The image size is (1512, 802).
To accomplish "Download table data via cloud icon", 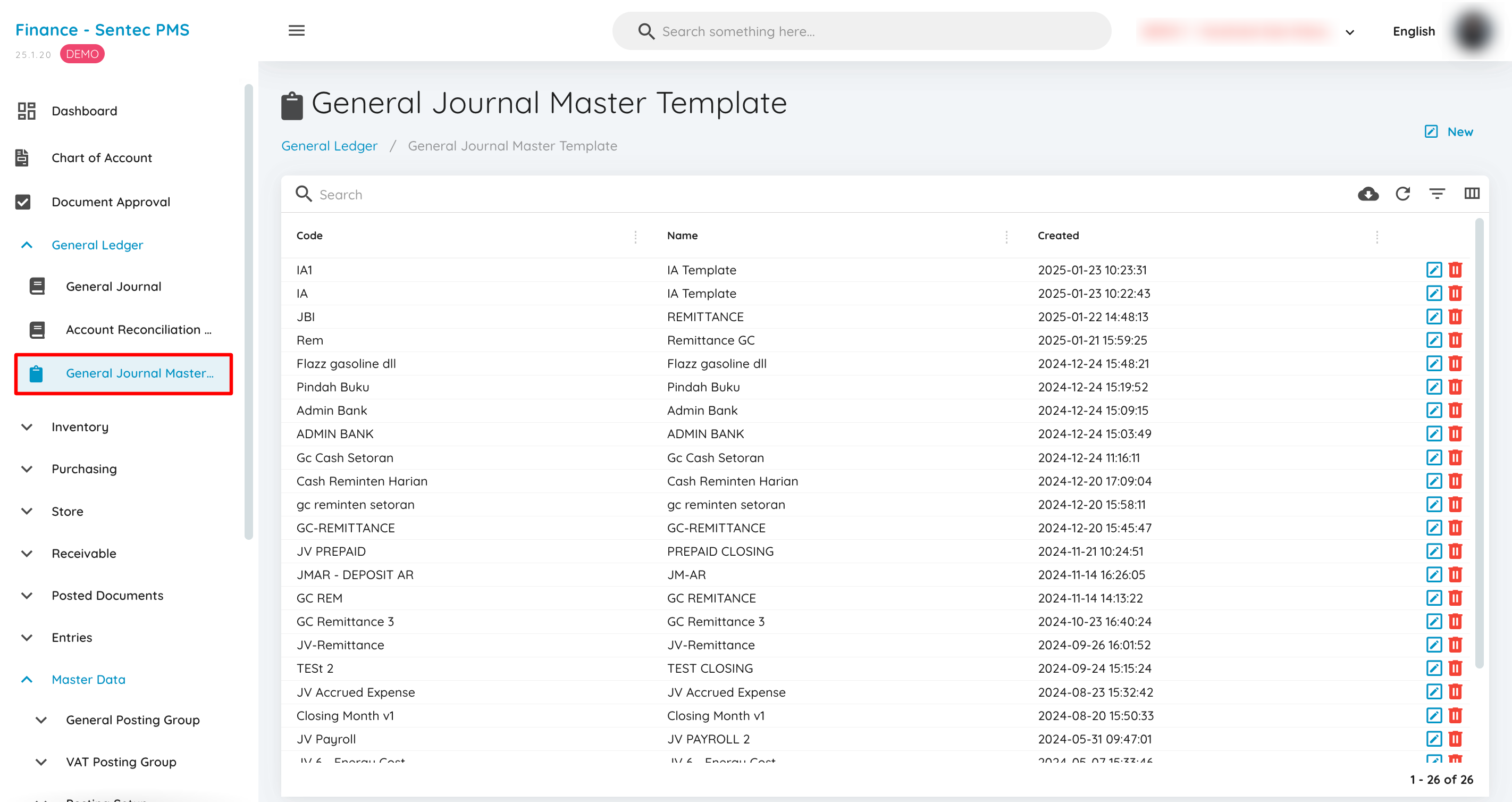I will click(x=1368, y=194).
